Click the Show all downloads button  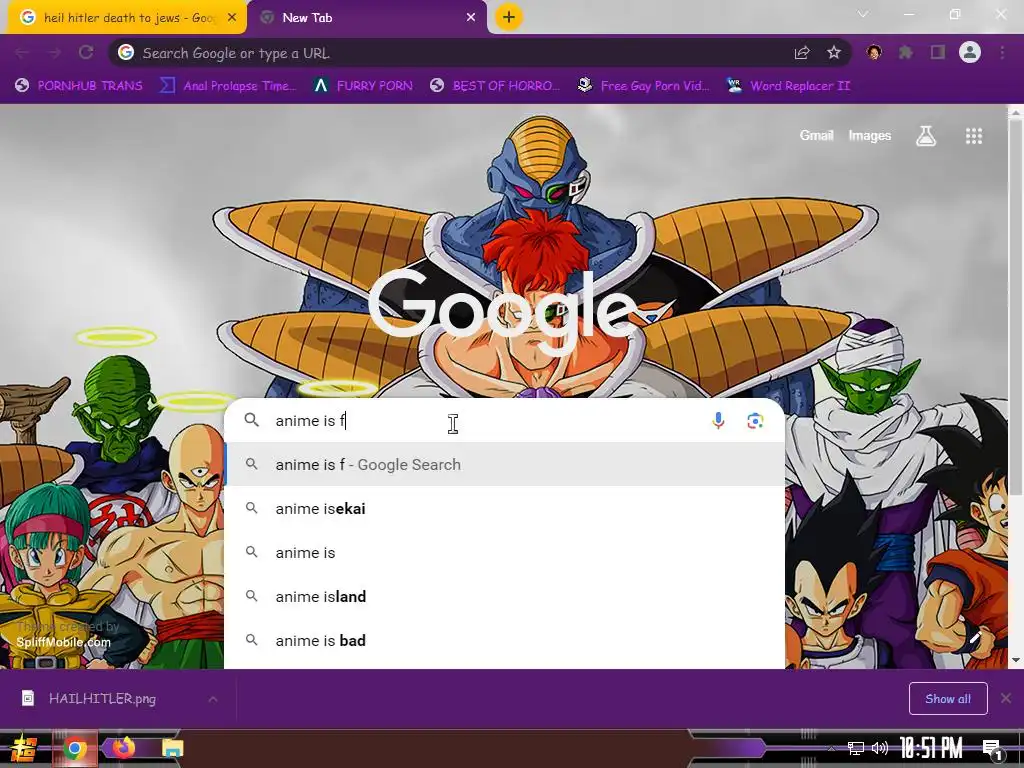[x=948, y=699]
